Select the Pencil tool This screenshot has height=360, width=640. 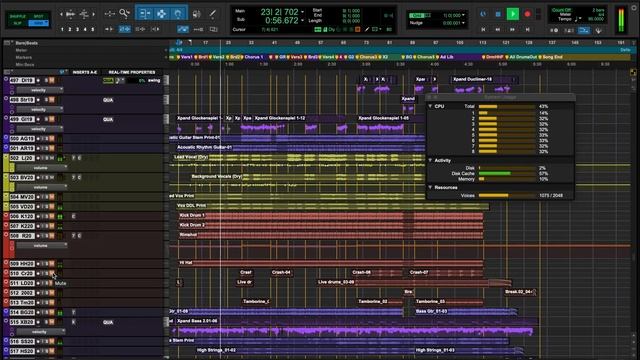pos(213,14)
